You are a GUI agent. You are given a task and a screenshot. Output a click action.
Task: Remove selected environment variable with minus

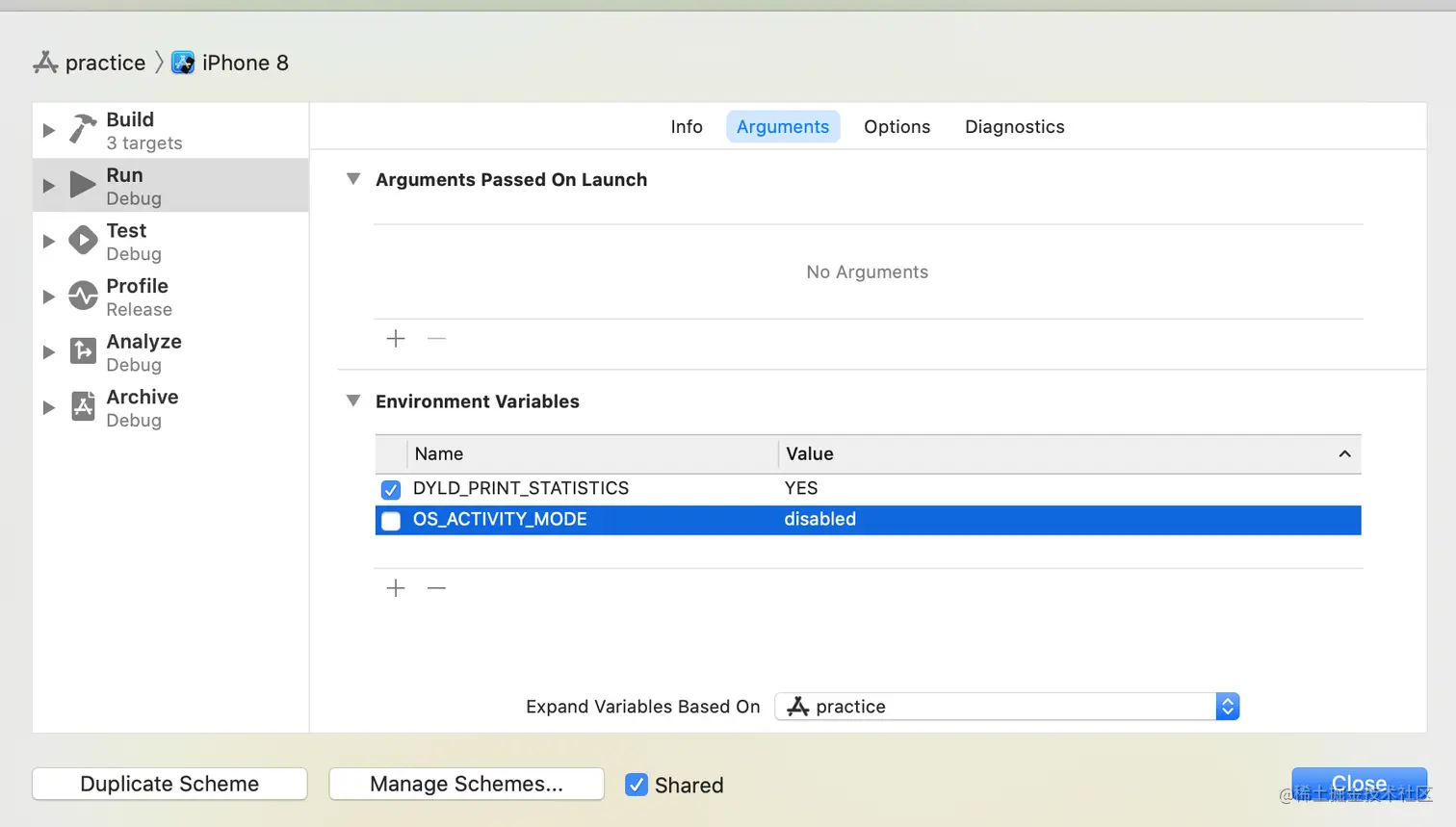[436, 588]
